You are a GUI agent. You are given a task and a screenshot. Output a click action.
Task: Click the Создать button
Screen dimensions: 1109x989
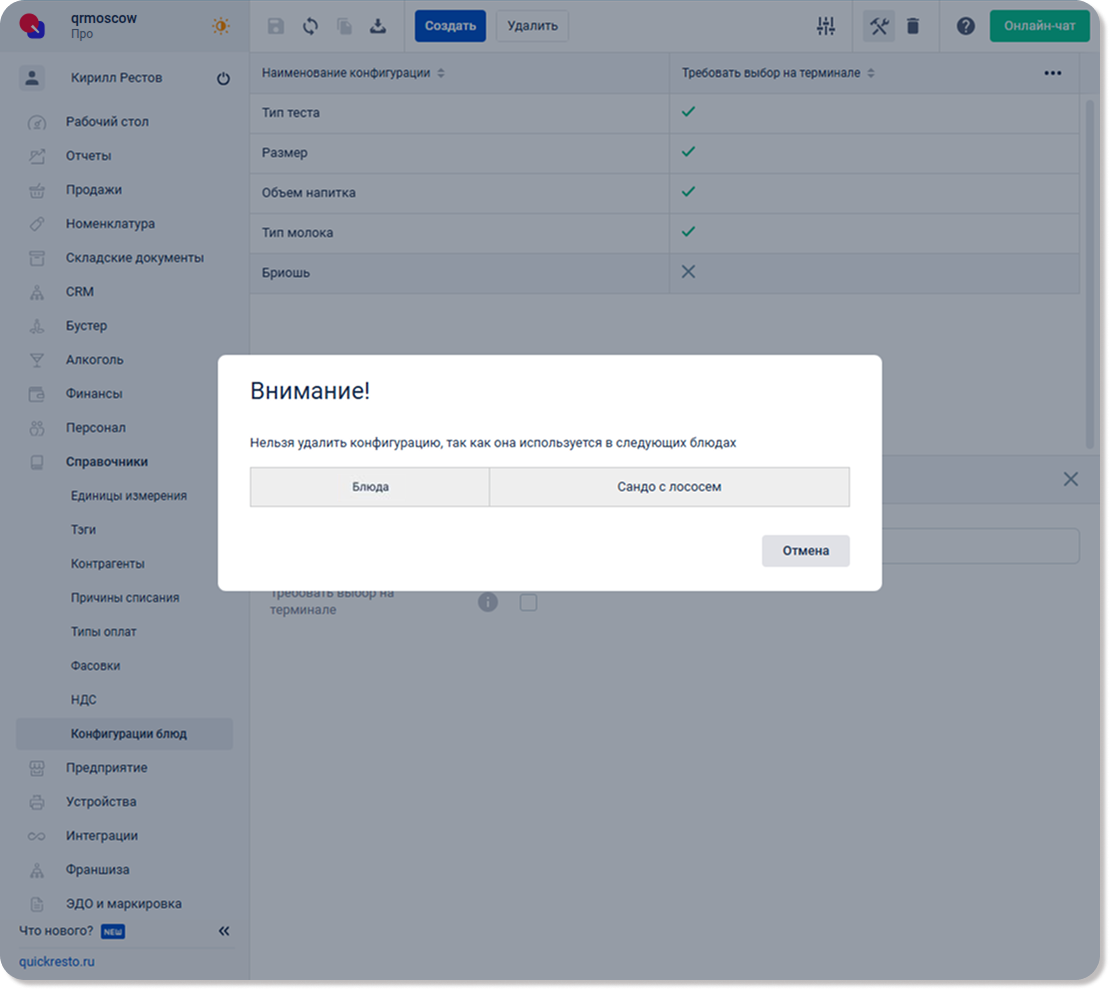tap(451, 26)
